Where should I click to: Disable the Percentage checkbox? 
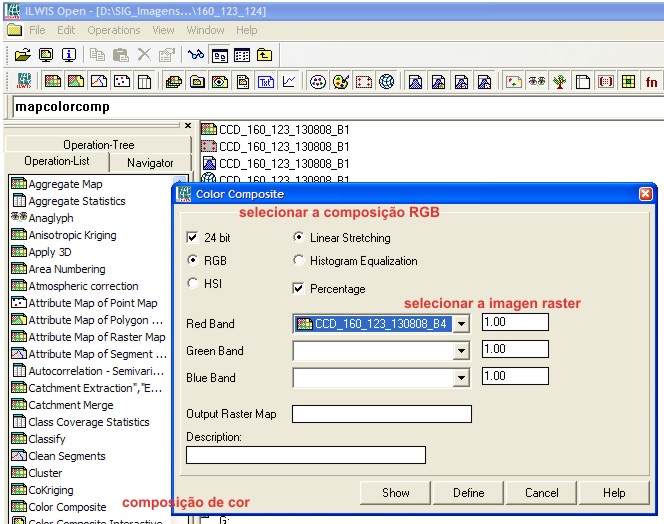point(299,289)
